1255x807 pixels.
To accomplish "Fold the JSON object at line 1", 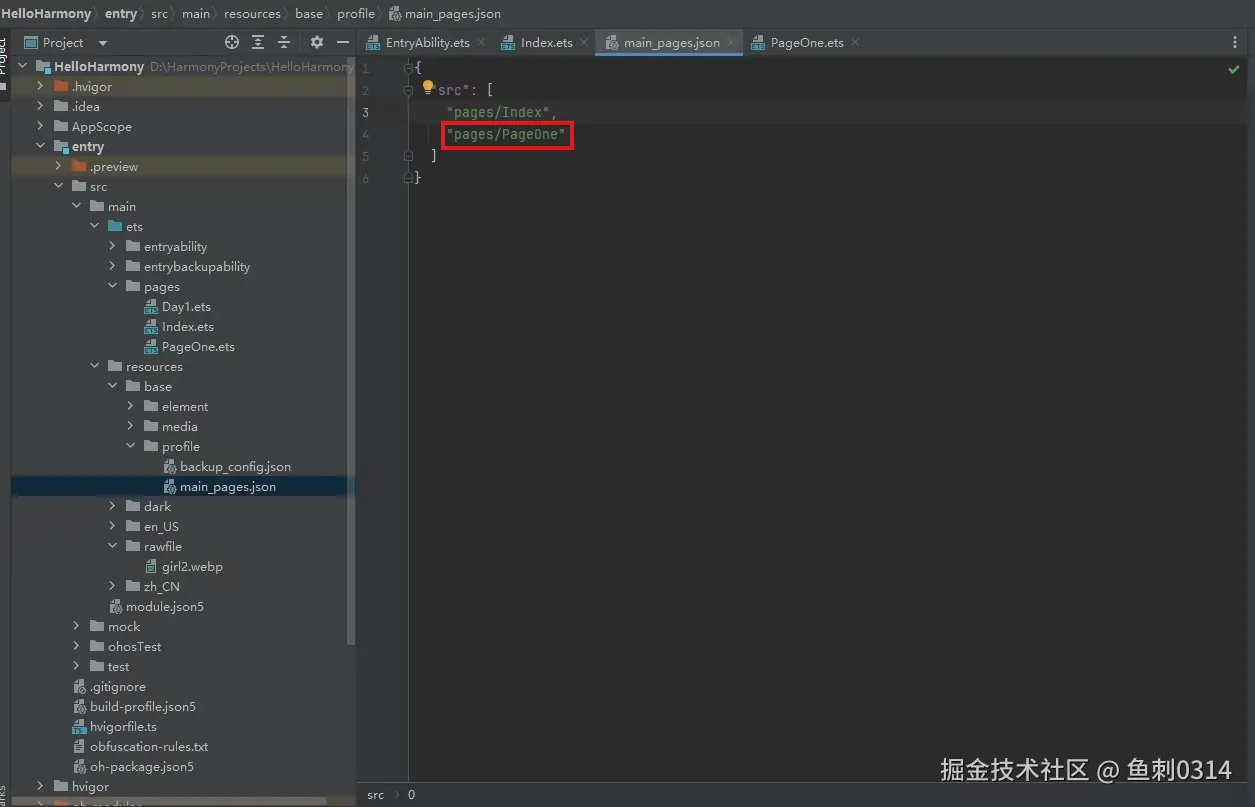I will point(408,68).
